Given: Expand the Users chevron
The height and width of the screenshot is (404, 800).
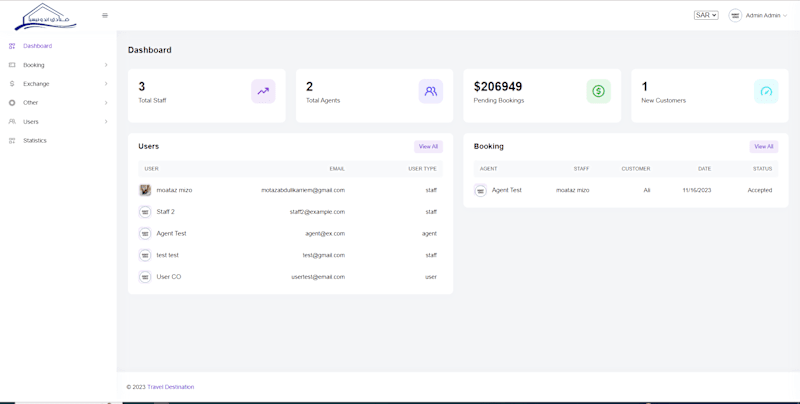Looking at the screenshot, I should coord(106,121).
